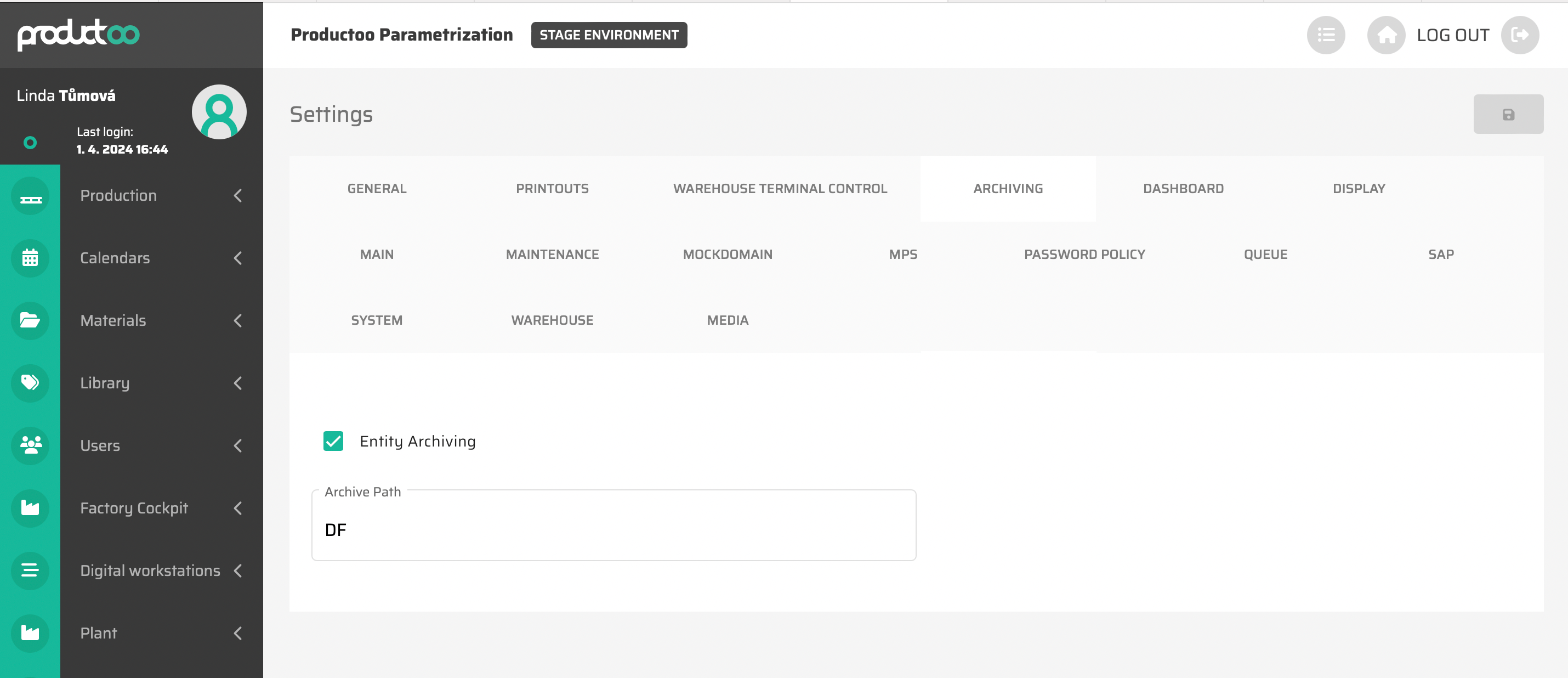Click the Library tags icon

pyautogui.click(x=30, y=382)
